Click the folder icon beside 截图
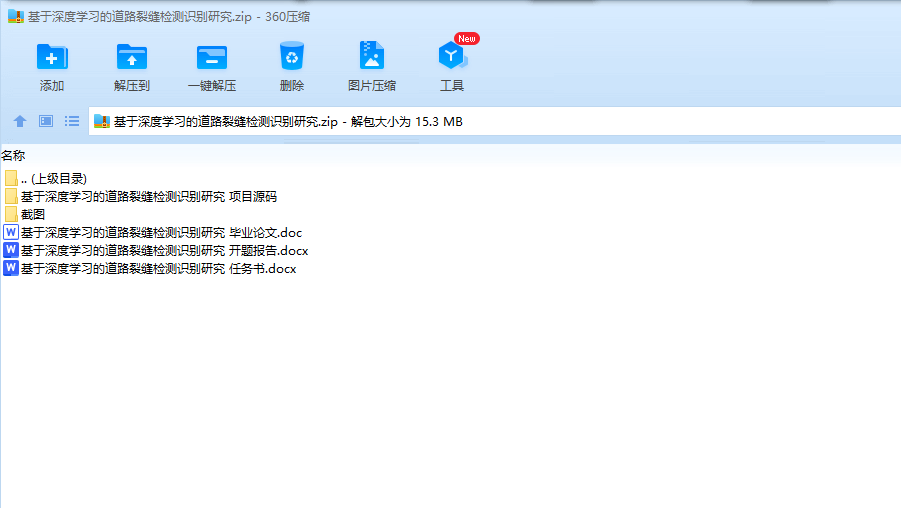This screenshot has height=508, width=901. click(11, 214)
